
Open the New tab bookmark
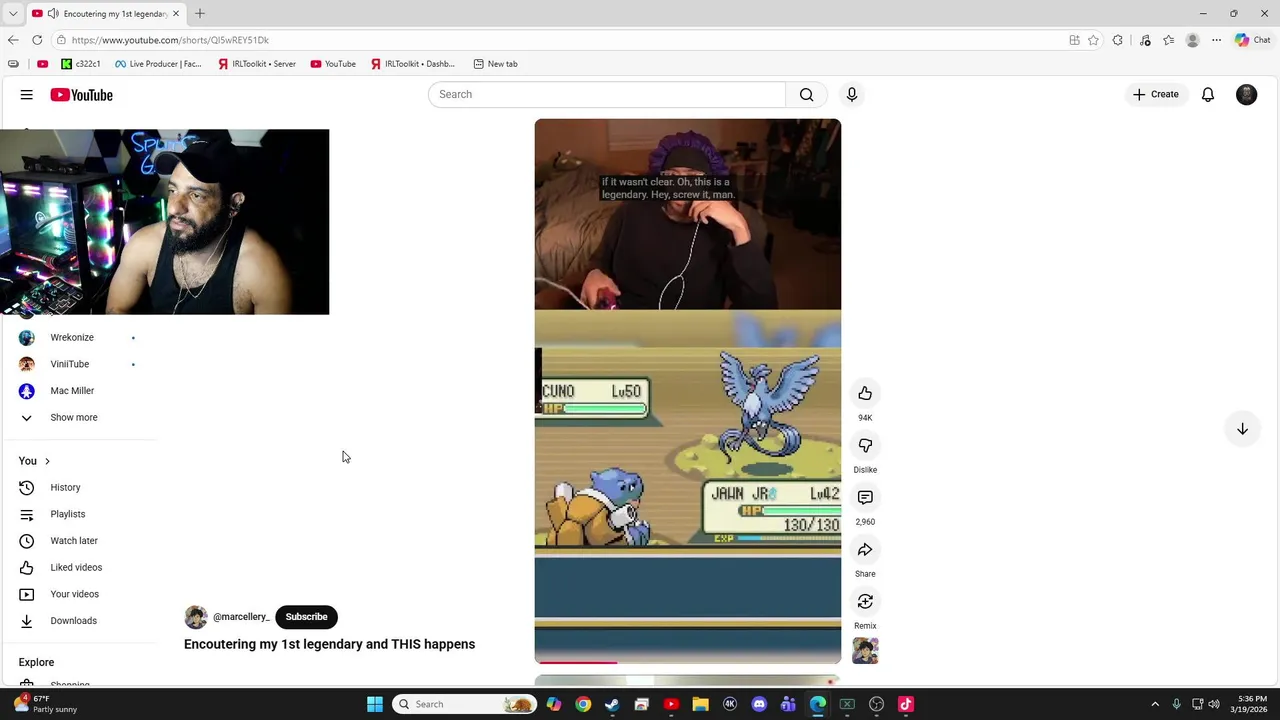(495, 64)
